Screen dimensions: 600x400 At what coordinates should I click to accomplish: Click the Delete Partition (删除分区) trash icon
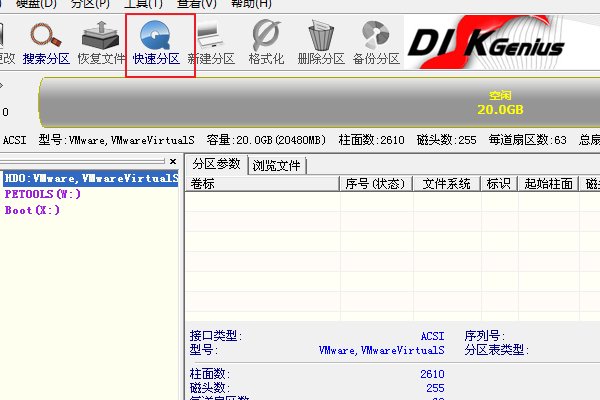coord(320,43)
